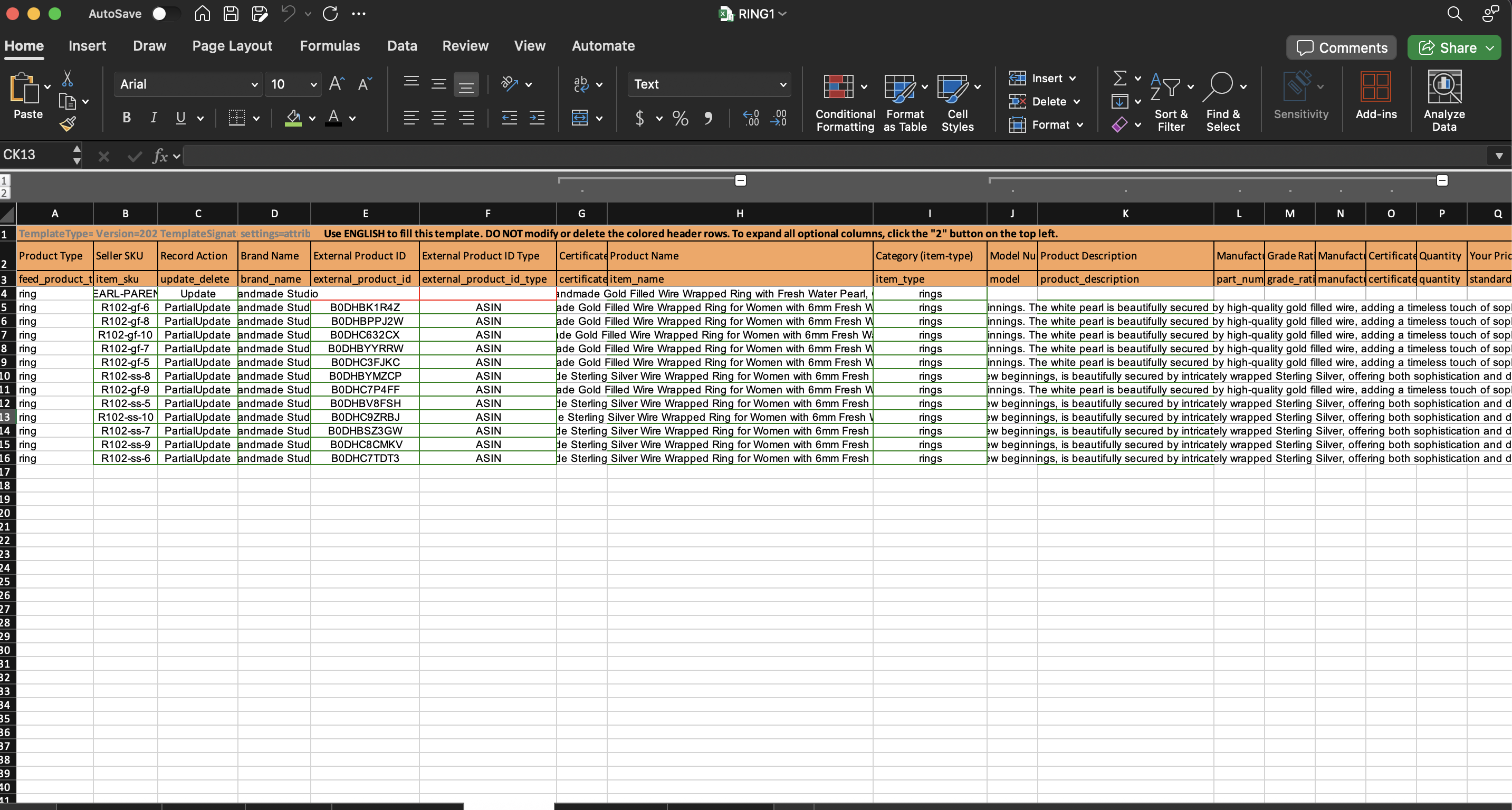Screen dimensions: 1512x810
Task: Open the Sort & Filter dropdown
Action: (x=1171, y=102)
